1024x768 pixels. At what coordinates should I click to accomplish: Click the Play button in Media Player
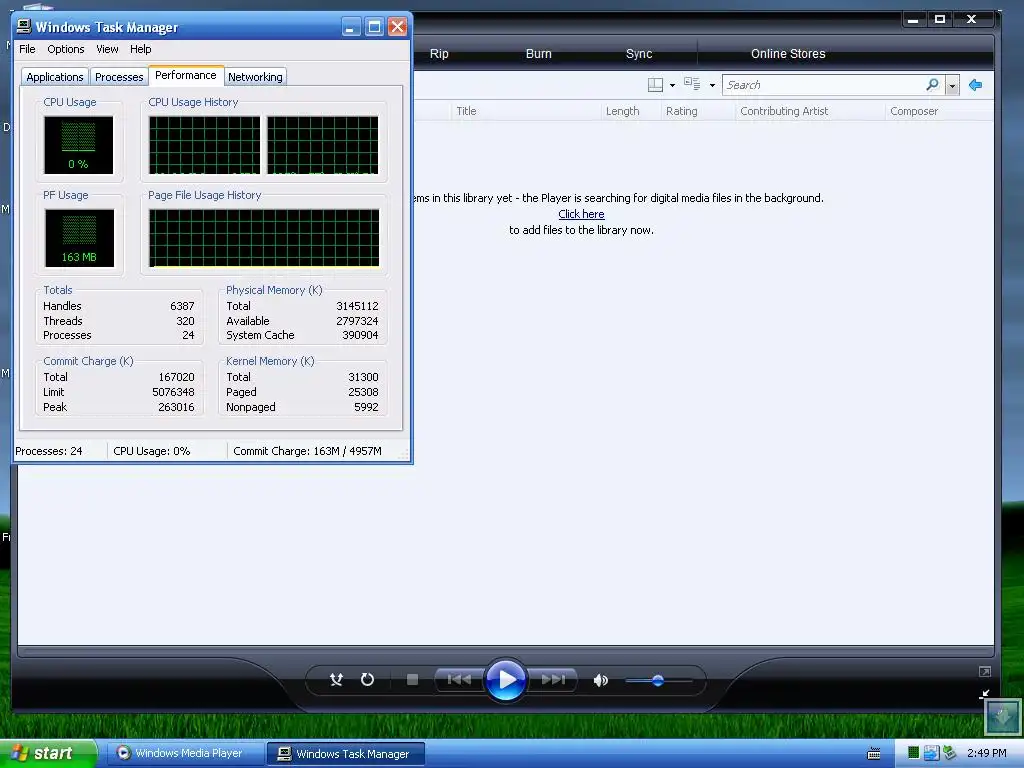[x=506, y=680]
